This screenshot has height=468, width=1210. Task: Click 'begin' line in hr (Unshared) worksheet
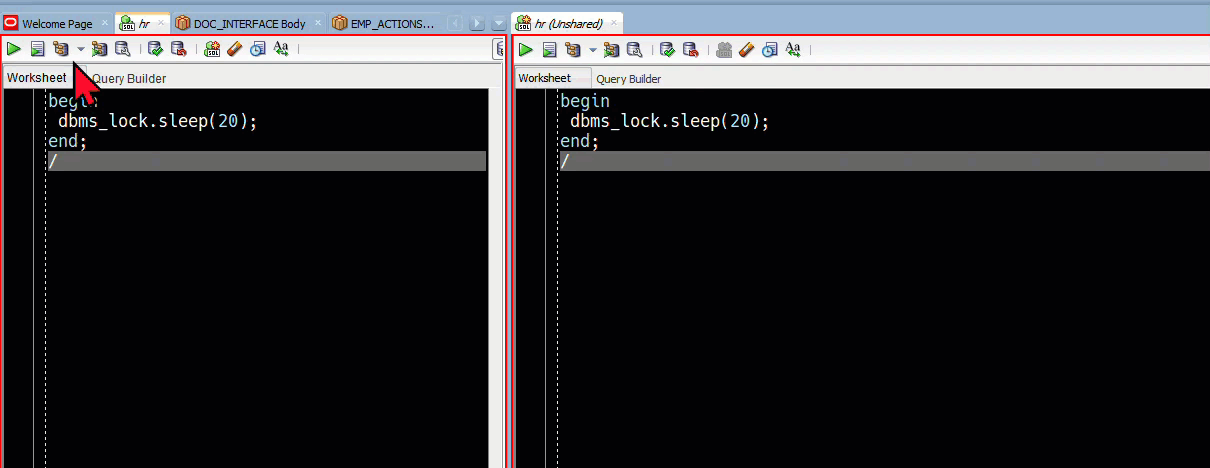[x=585, y=101]
